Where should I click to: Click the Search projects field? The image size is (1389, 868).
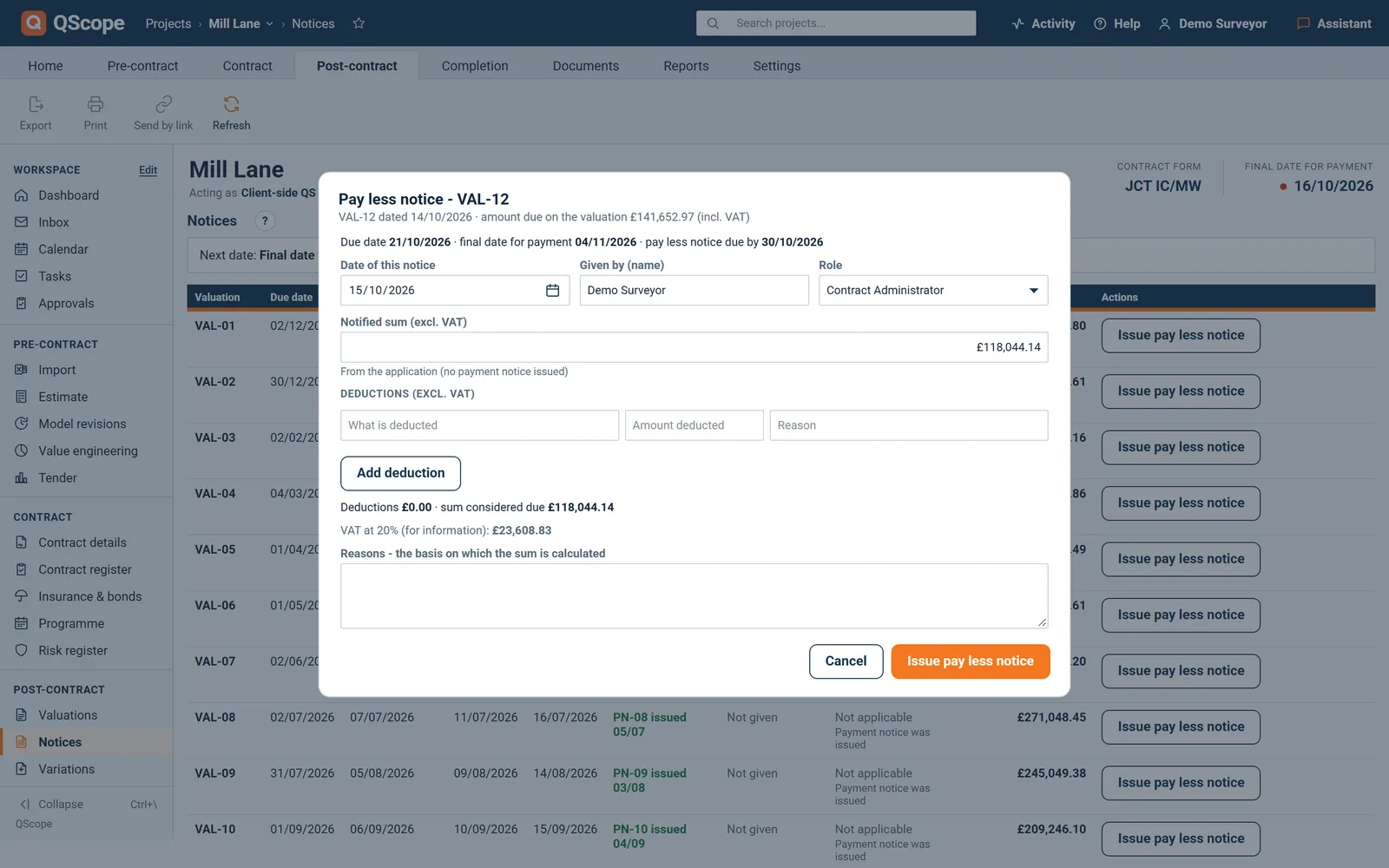(x=836, y=23)
